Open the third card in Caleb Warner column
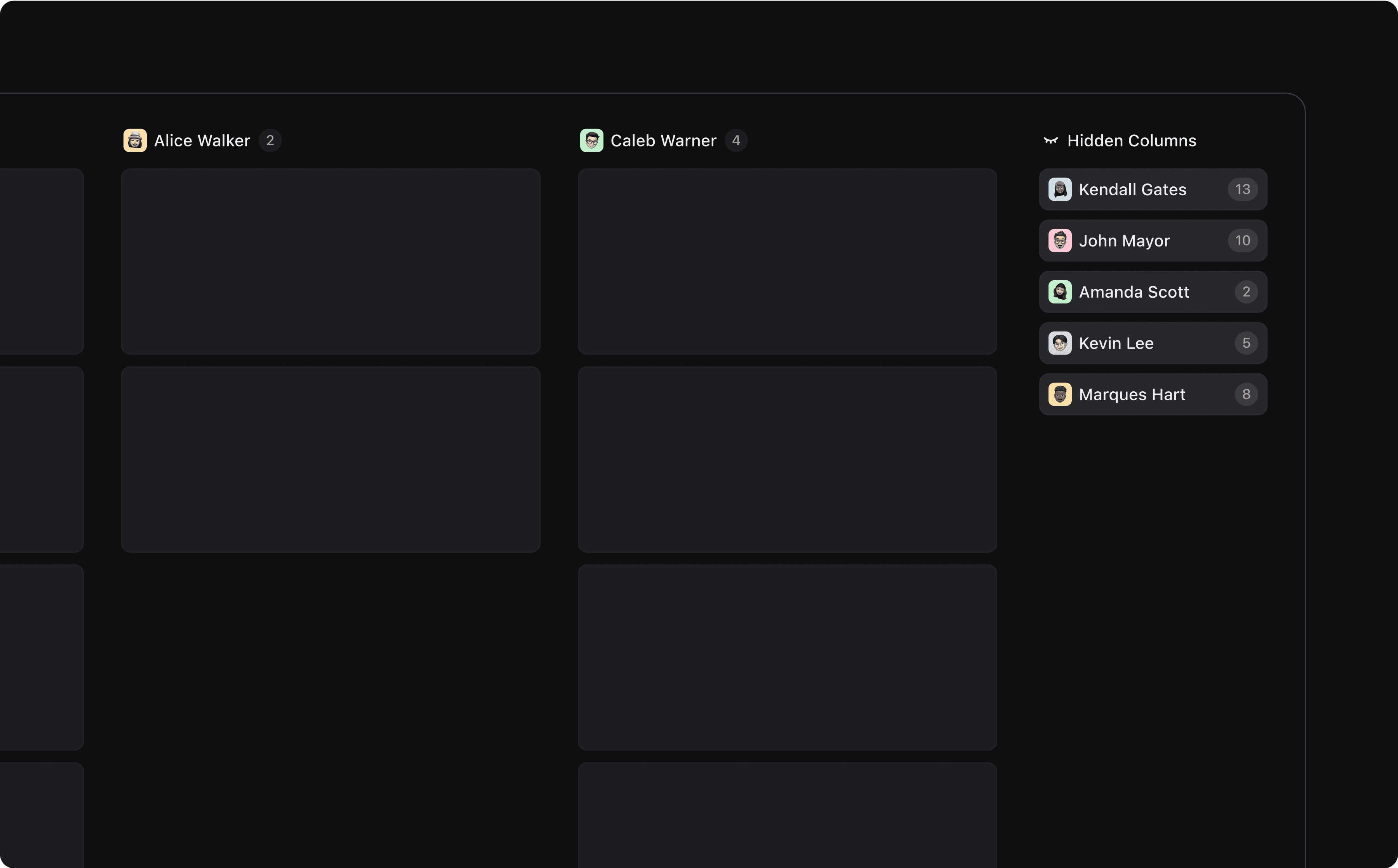Viewport: 1398px width, 868px height. pyautogui.click(x=787, y=657)
